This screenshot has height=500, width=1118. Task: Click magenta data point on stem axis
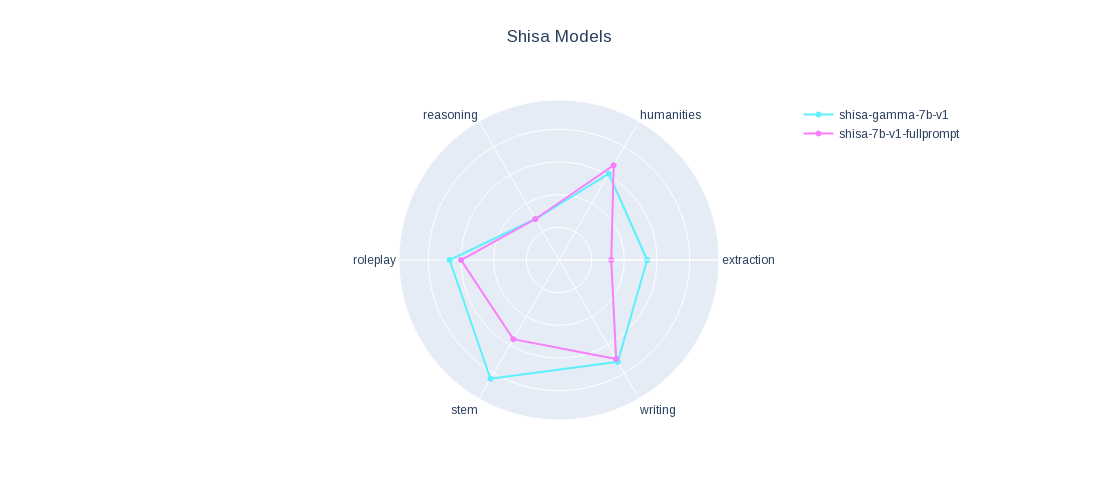[x=513, y=339]
